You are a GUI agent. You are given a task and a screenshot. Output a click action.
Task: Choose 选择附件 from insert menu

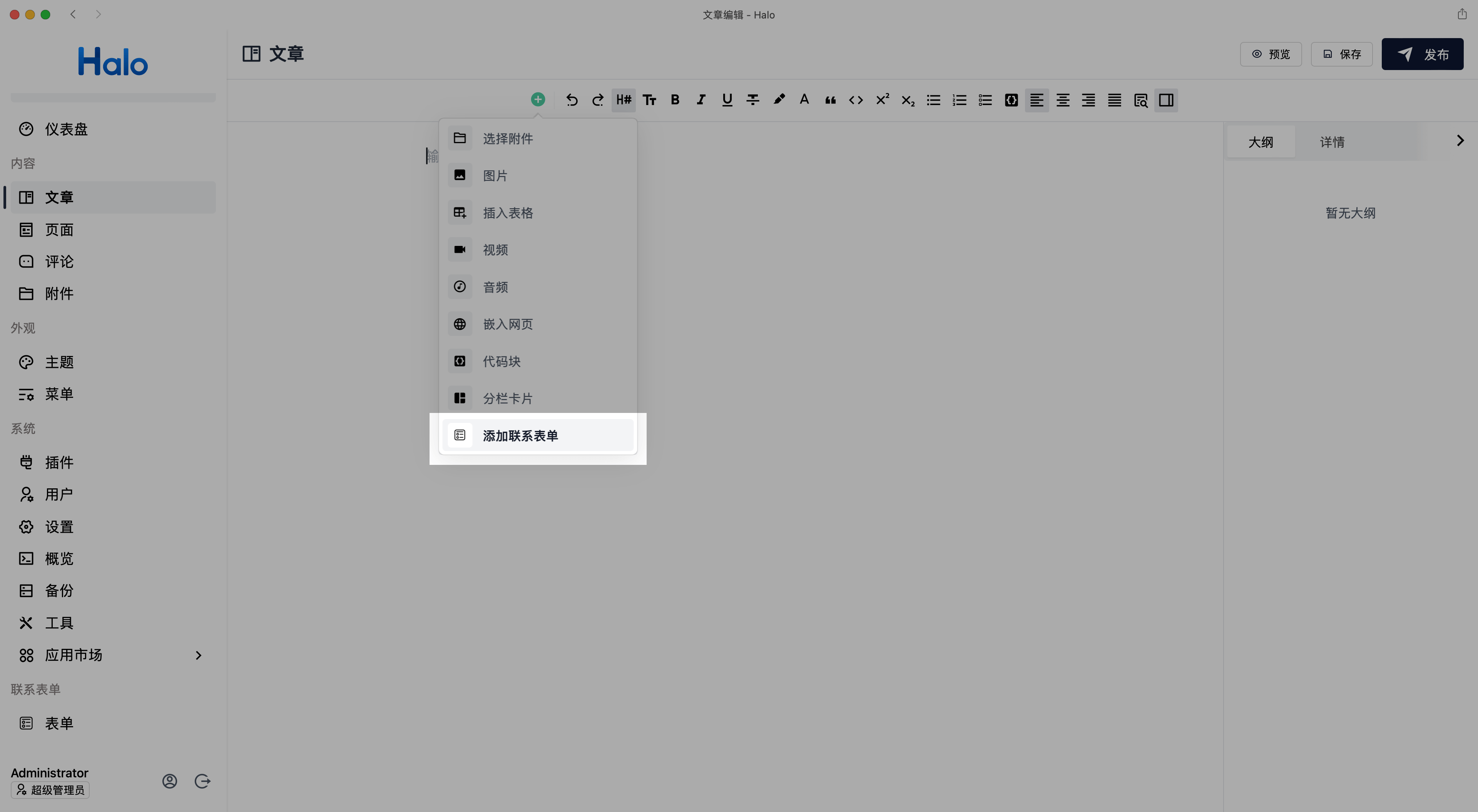pyautogui.click(x=538, y=138)
